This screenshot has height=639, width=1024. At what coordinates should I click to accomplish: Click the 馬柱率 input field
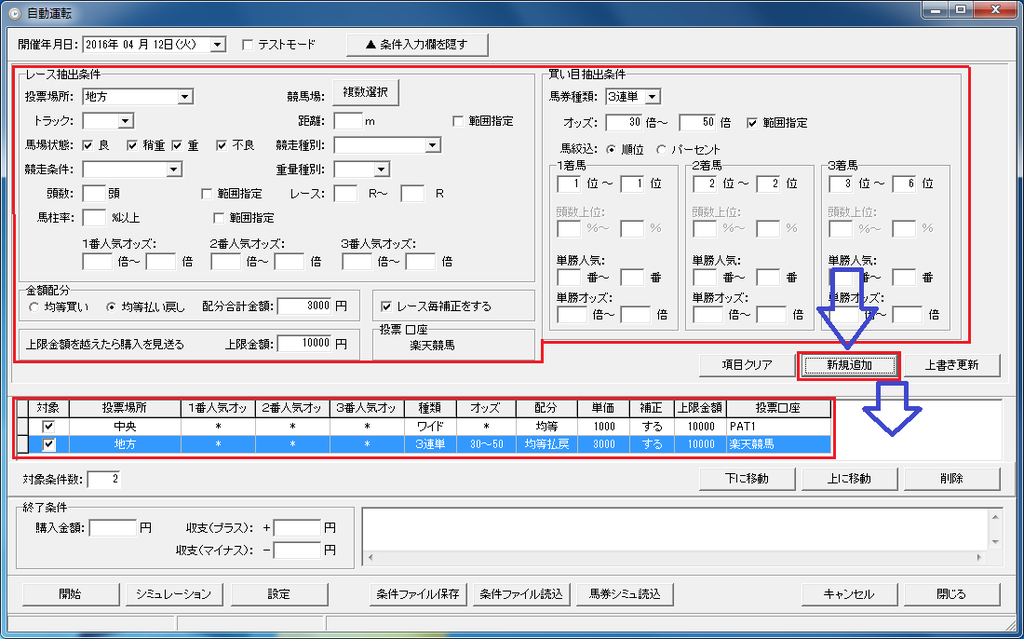[94, 218]
